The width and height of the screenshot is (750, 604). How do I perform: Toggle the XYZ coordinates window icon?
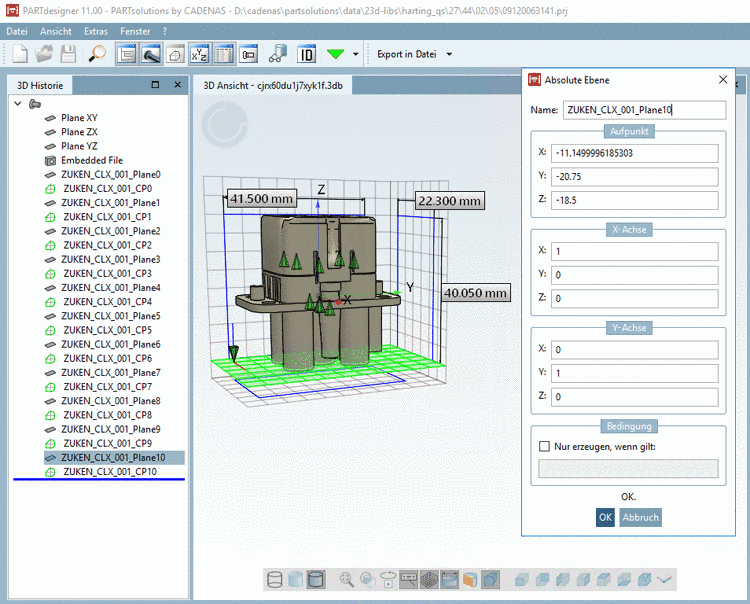coord(200,54)
